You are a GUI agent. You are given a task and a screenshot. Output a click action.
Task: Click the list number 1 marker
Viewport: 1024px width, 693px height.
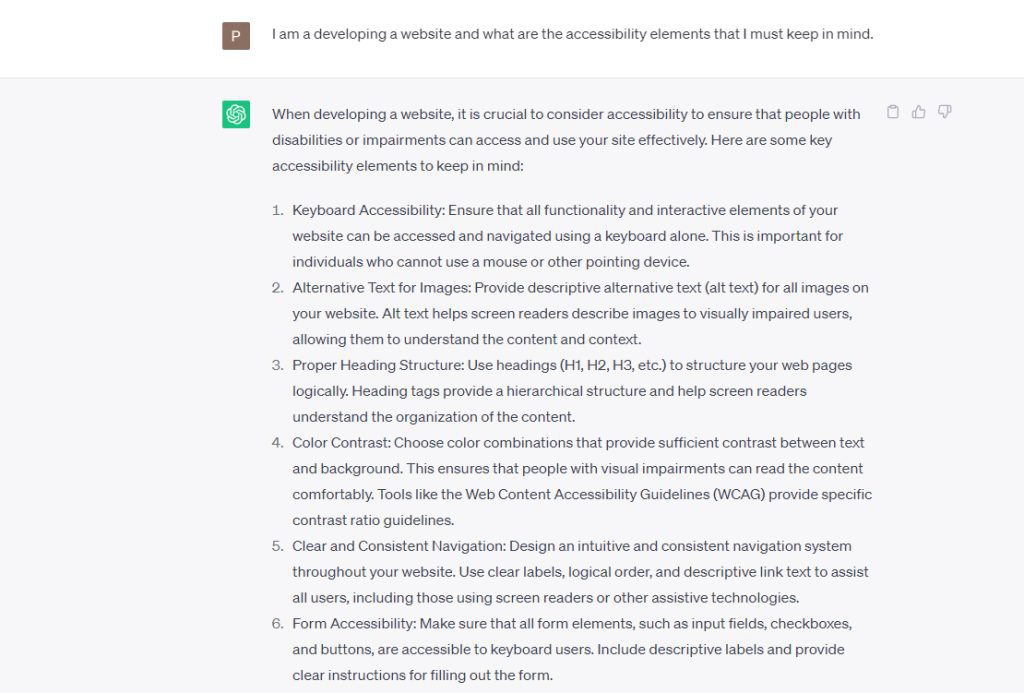tap(278, 210)
